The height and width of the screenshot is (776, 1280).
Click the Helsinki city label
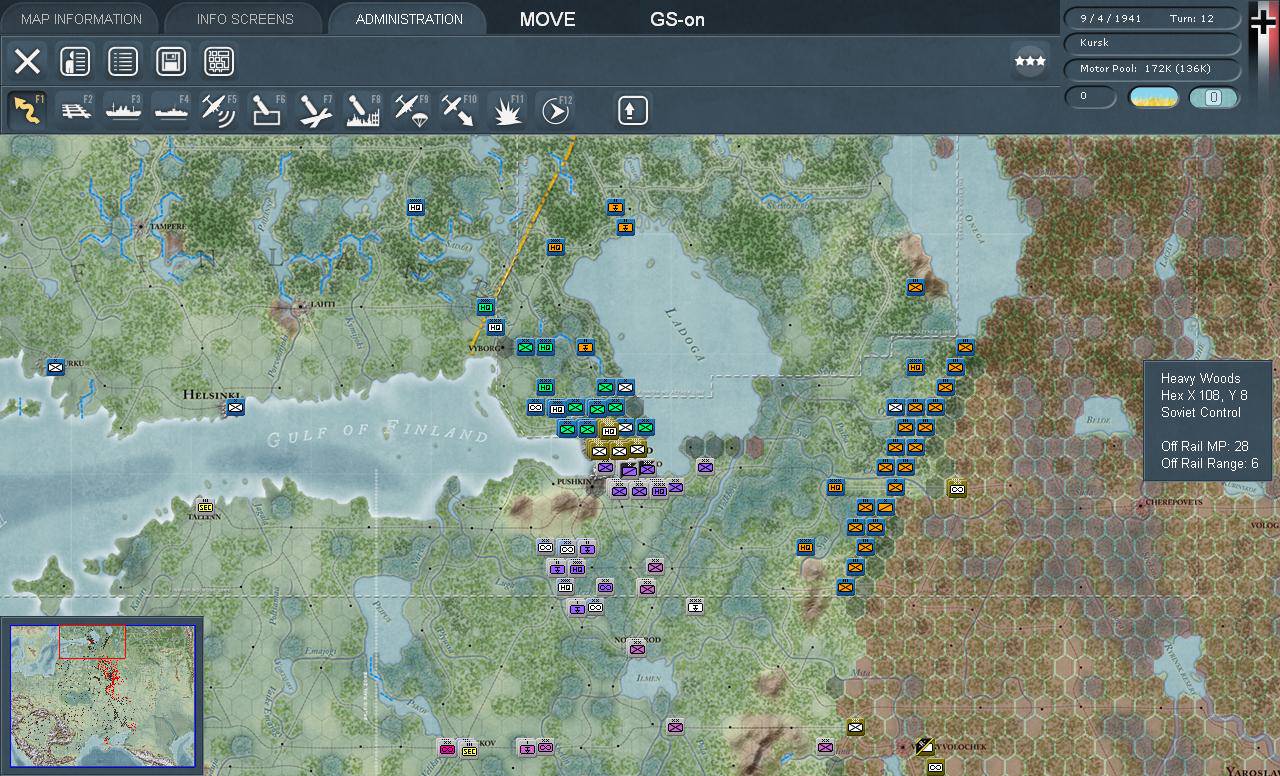pyautogui.click(x=213, y=395)
